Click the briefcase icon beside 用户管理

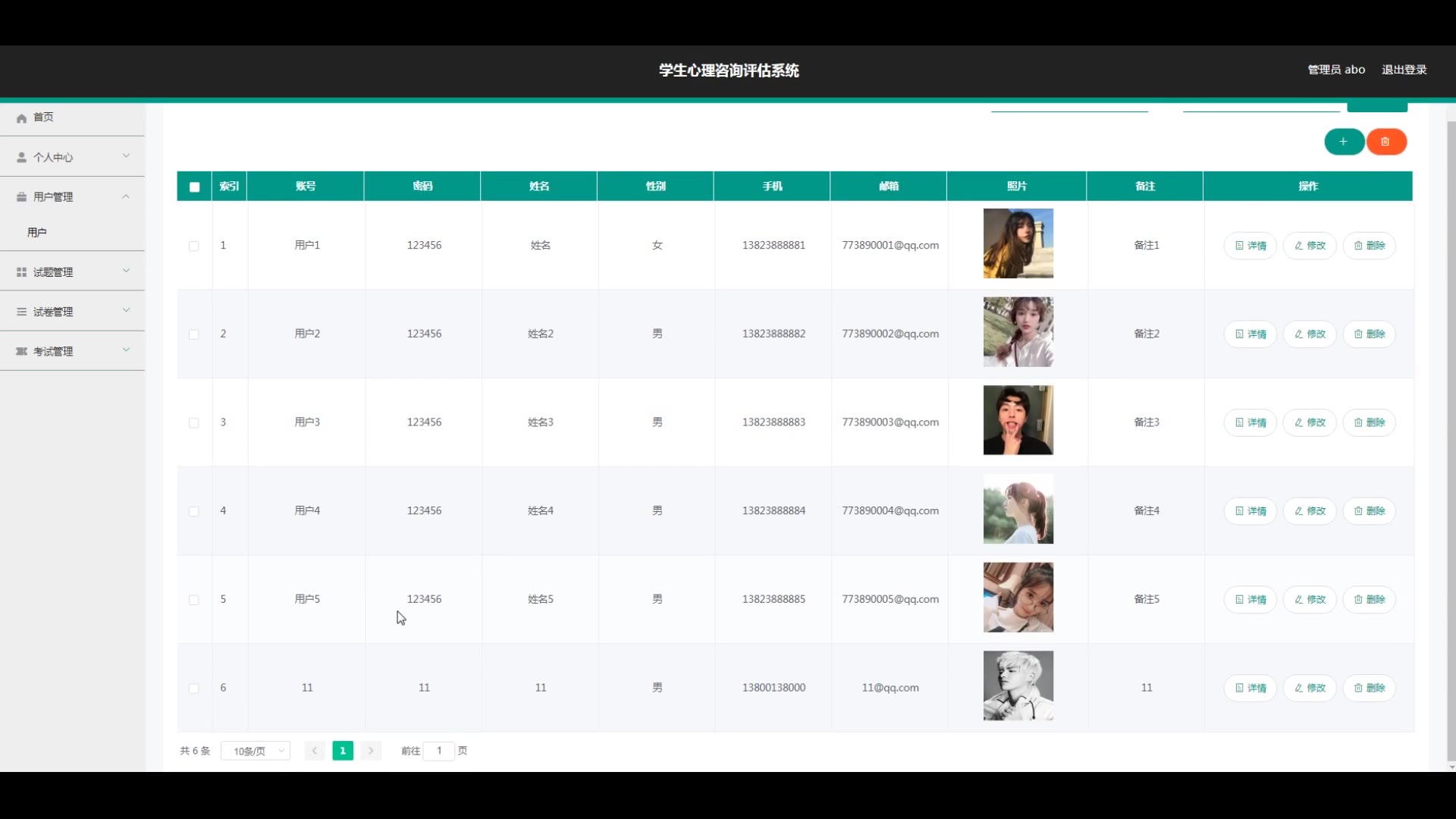(x=21, y=197)
